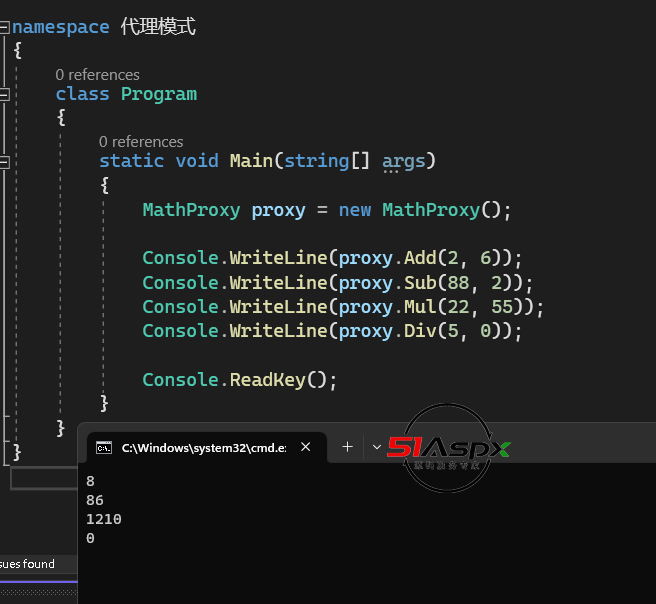Image resolution: width=656 pixels, height=604 pixels.
Task: Click the cmd icon on the terminal tab
Action: point(103,447)
